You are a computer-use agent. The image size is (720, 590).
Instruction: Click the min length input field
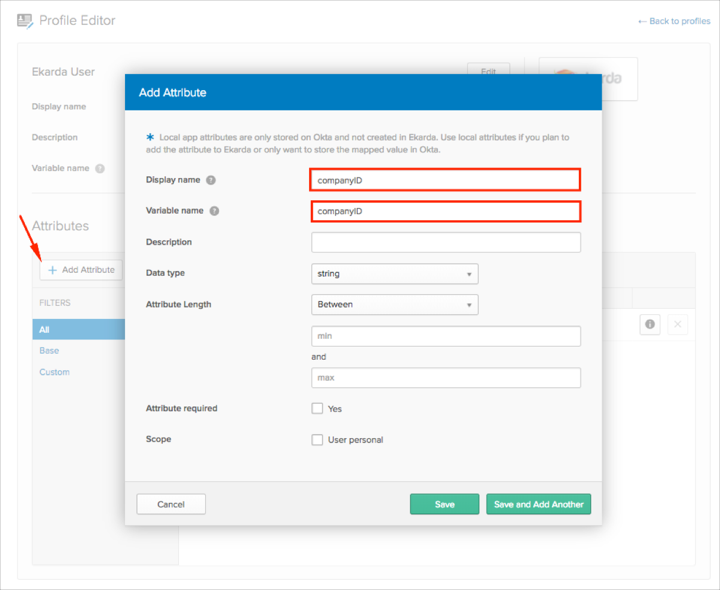click(x=445, y=336)
